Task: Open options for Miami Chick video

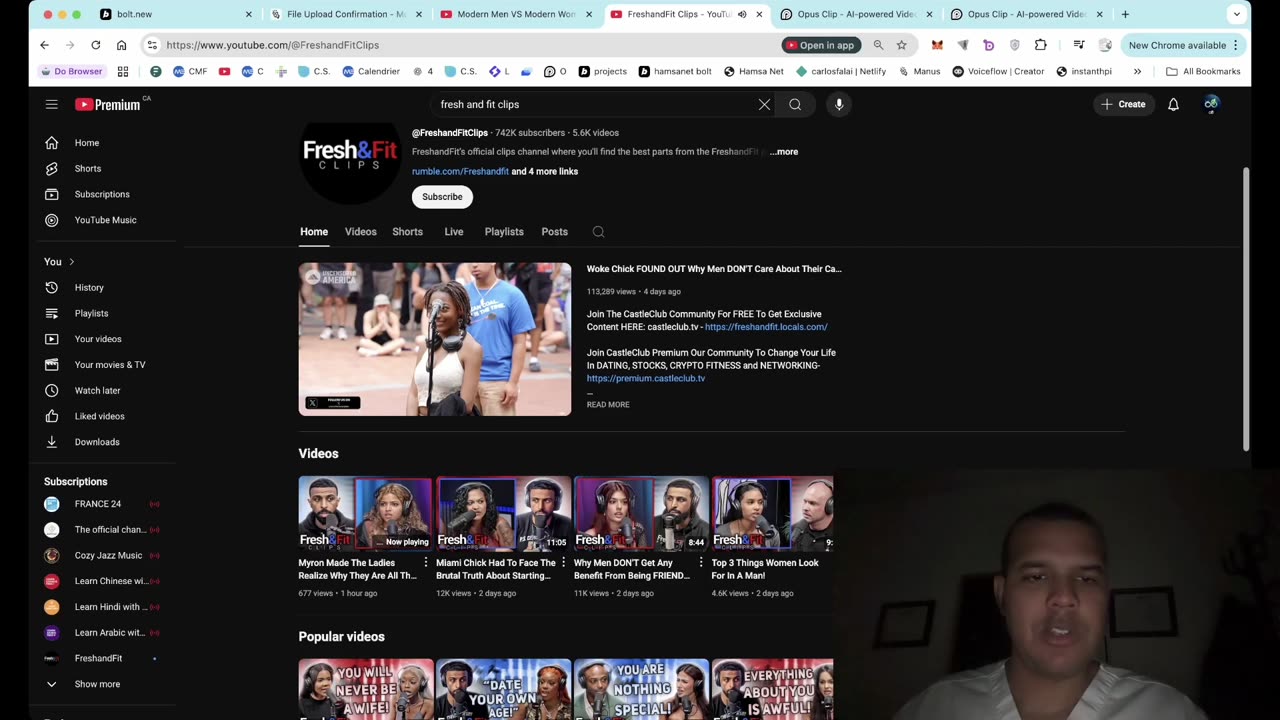Action: [x=563, y=563]
